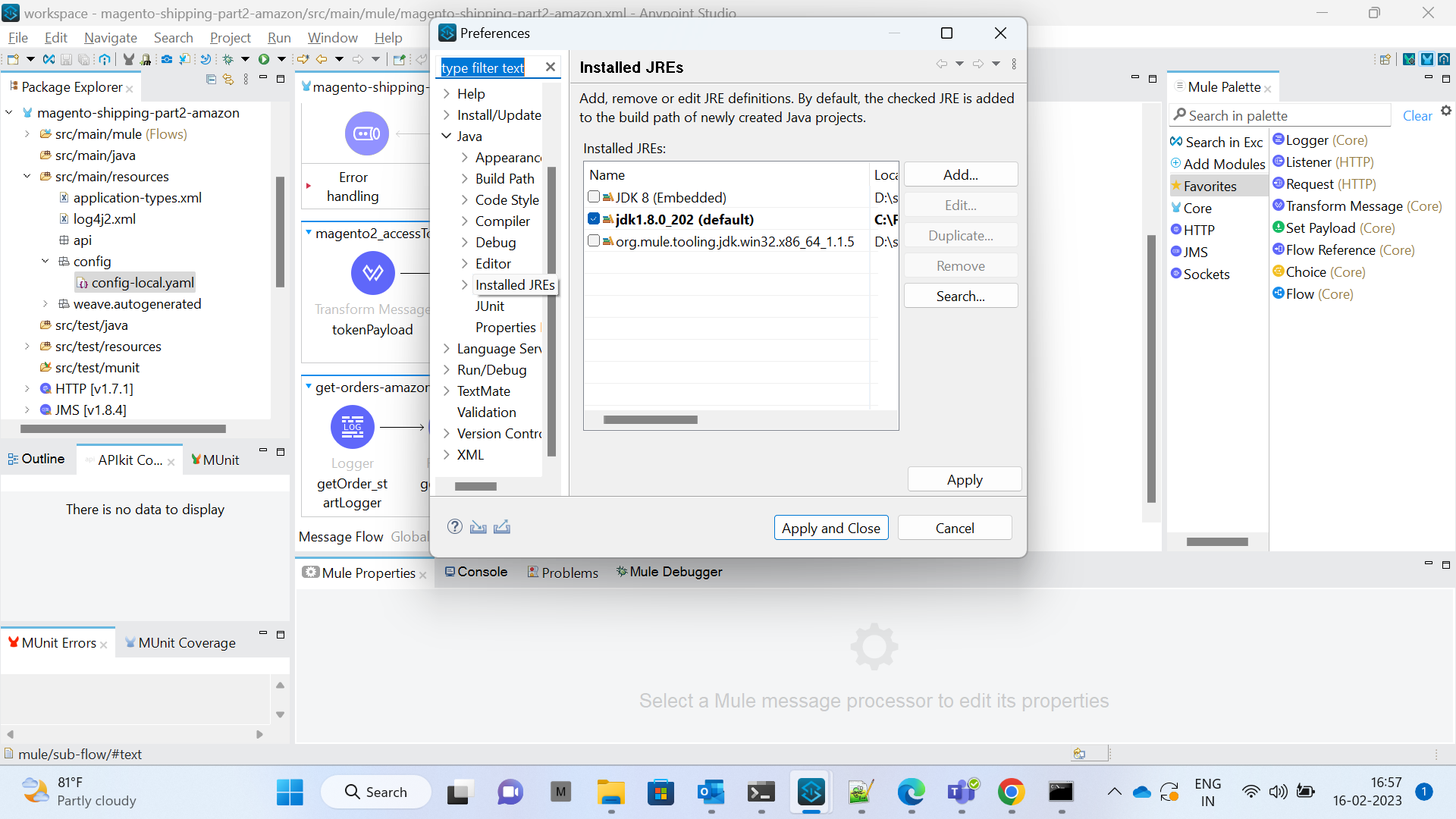Check the JDK 8 (Embedded) checkbox
1456x819 pixels.
(594, 196)
